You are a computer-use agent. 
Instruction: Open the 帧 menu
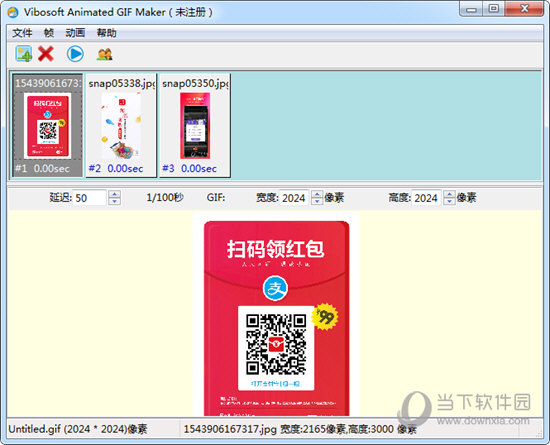49,33
